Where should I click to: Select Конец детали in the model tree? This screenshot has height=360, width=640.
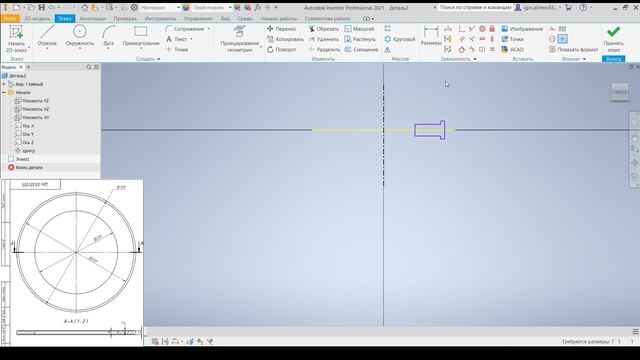point(29,167)
